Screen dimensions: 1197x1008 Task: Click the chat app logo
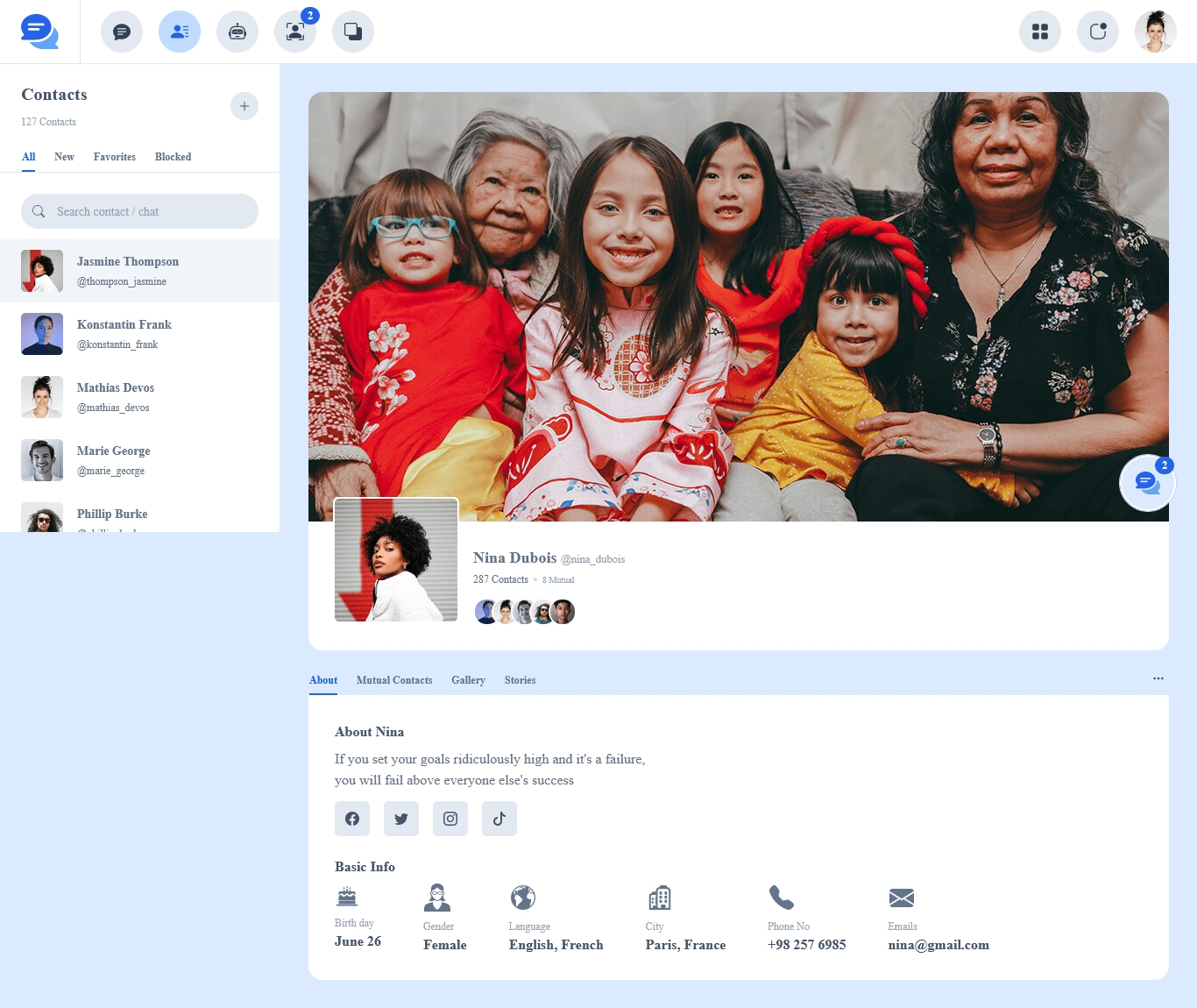pos(39,32)
